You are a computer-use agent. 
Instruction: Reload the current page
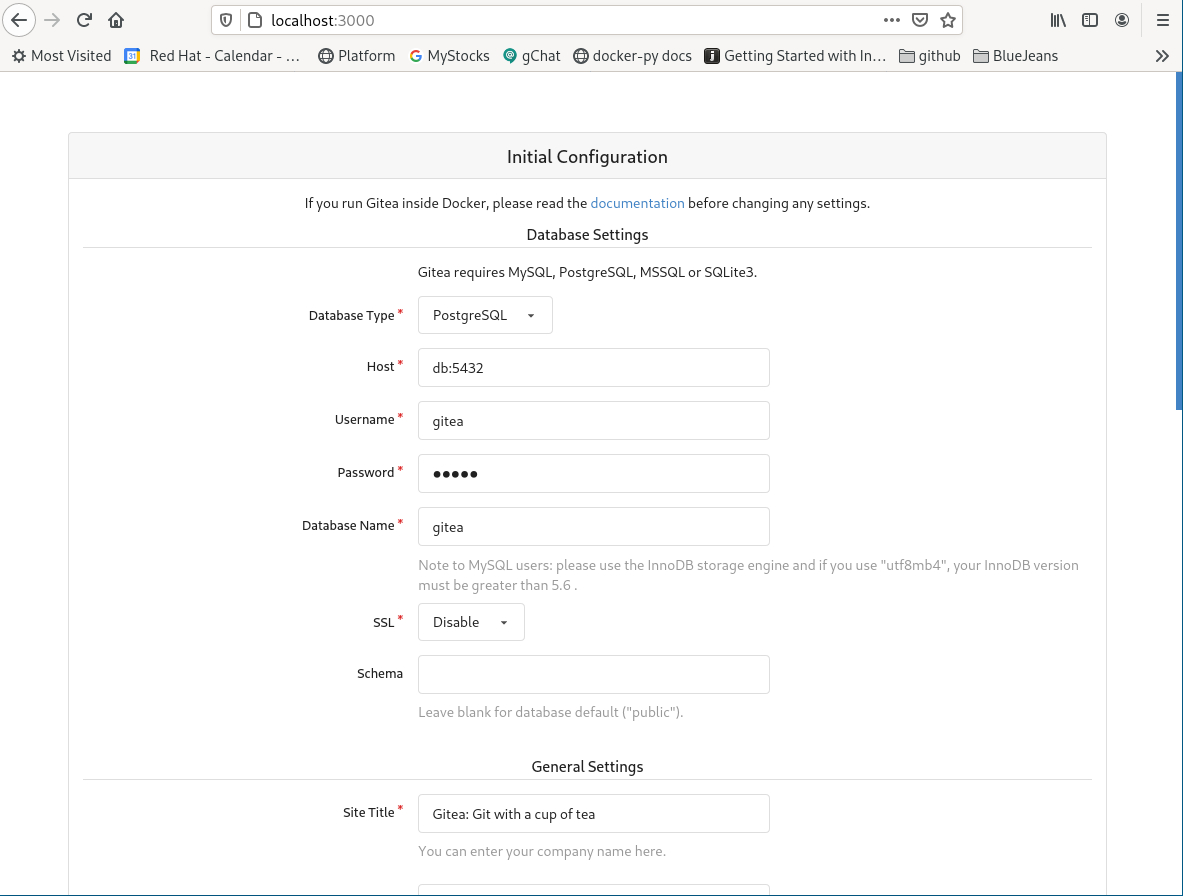(85, 20)
